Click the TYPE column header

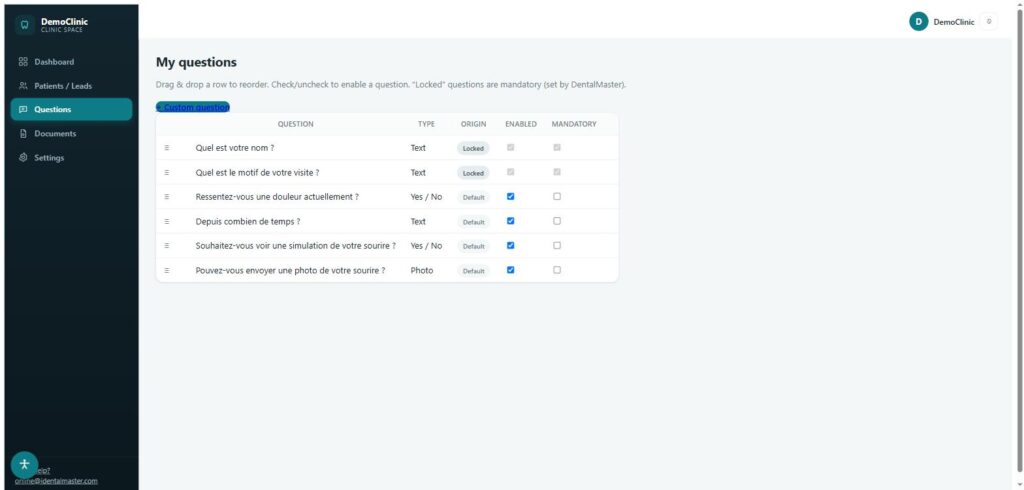(x=426, y=124)
